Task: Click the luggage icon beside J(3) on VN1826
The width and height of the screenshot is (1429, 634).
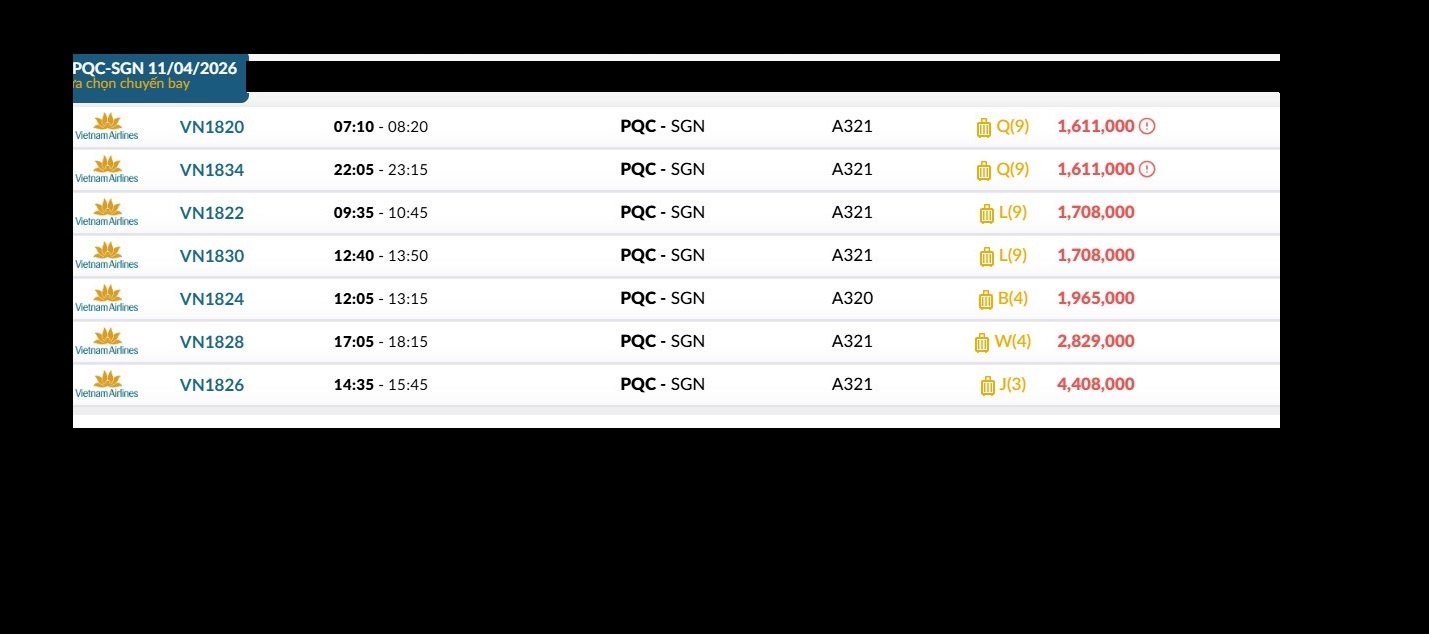Action: pyautogui.click(x=987, y=385)
